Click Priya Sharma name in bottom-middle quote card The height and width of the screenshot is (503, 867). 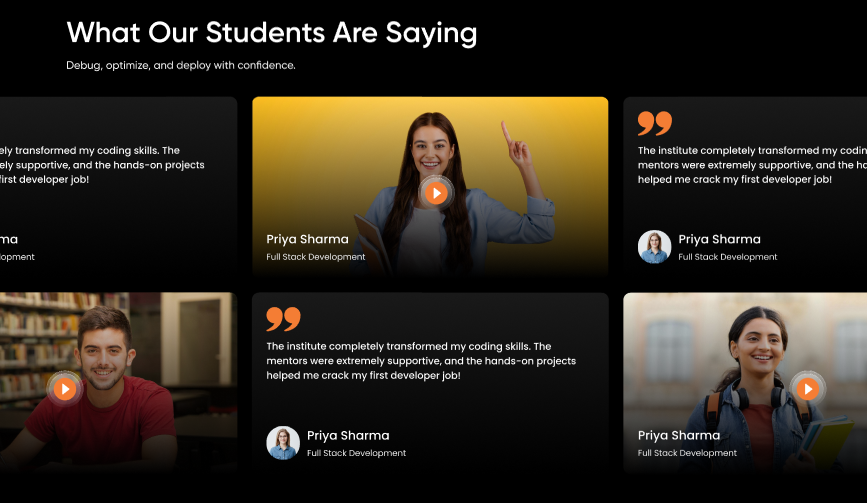tap(348, 436)
